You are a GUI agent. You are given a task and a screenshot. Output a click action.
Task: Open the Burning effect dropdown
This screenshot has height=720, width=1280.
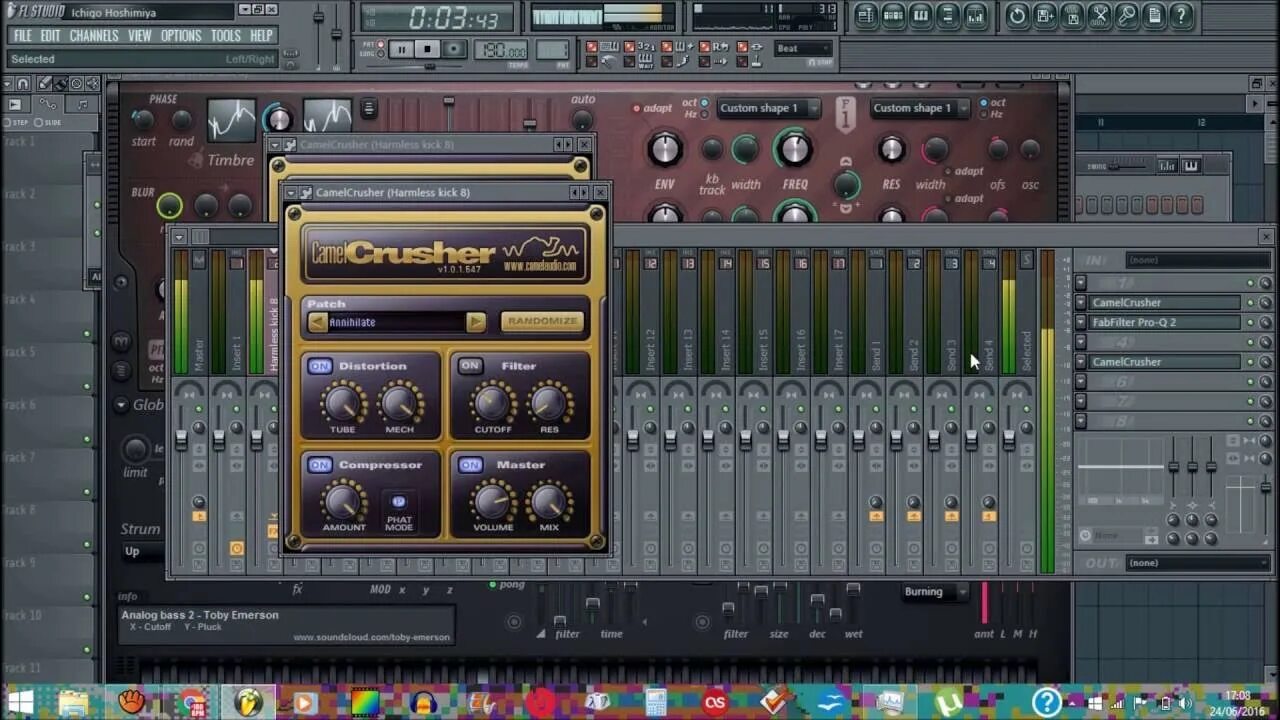pyautogui.click(x=935, y=592)
